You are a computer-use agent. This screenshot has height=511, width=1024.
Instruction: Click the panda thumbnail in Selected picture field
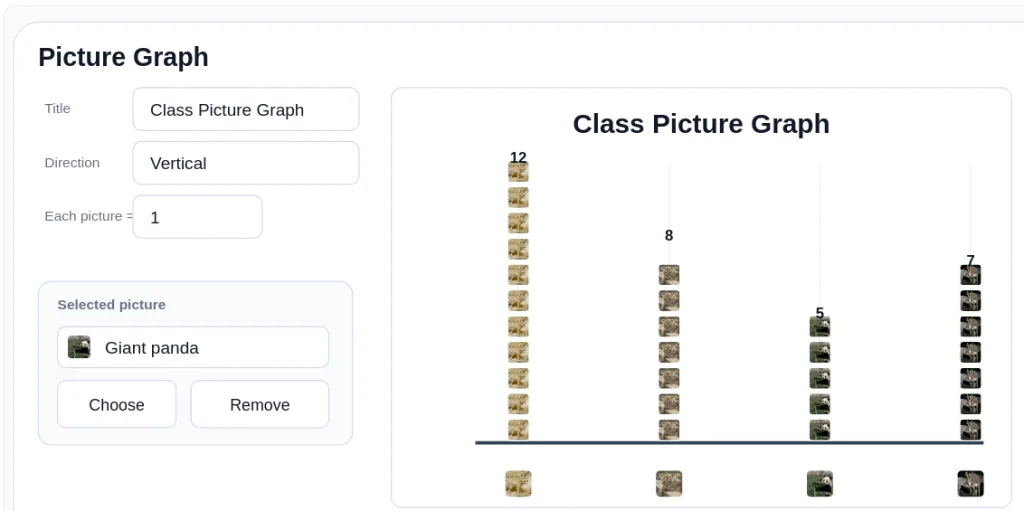pos(79,347)
